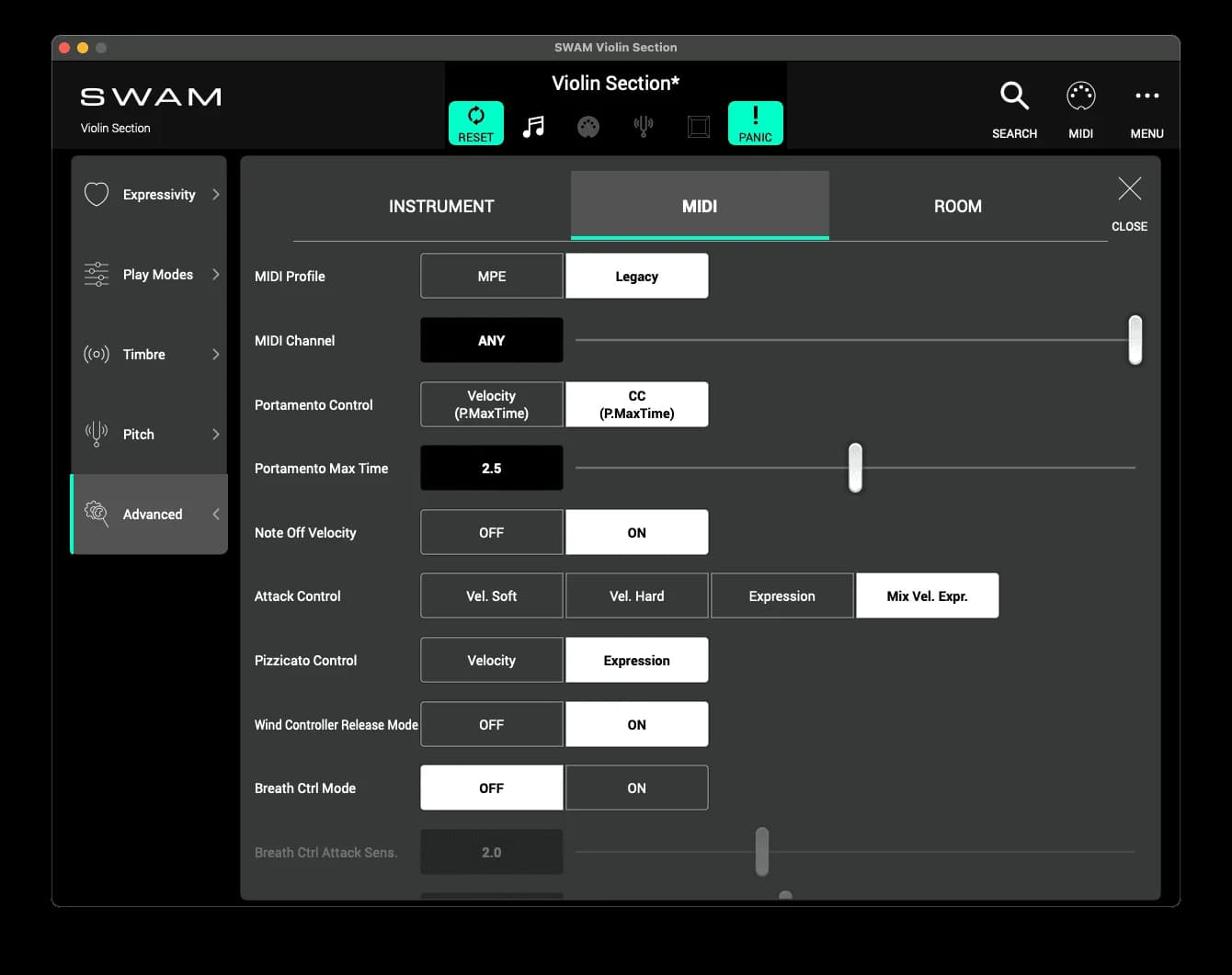Expand the Expressivity section
The image size is (1232, 975).
(x=149, y=194)
